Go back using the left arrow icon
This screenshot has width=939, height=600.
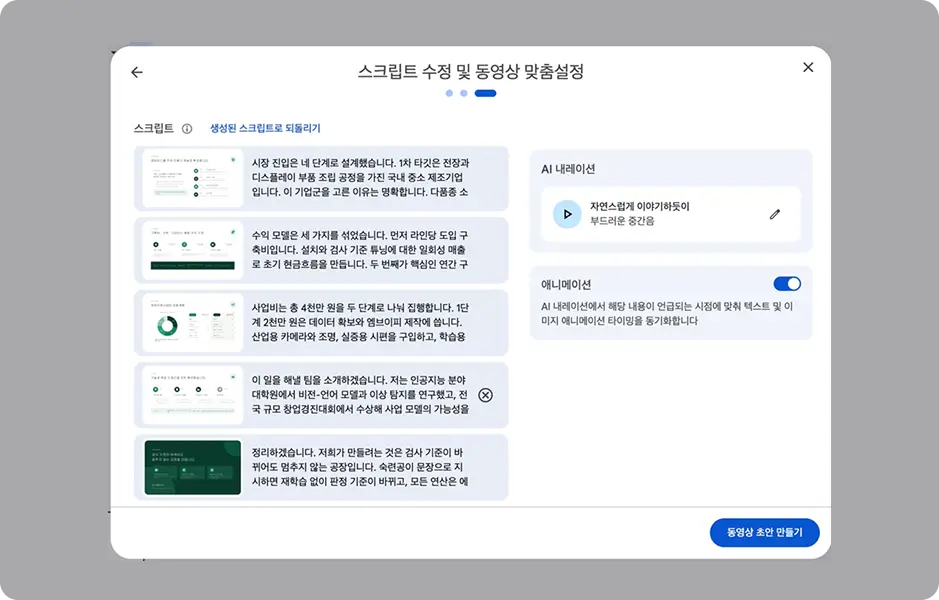pyautogui.click(x=137, y=72)
